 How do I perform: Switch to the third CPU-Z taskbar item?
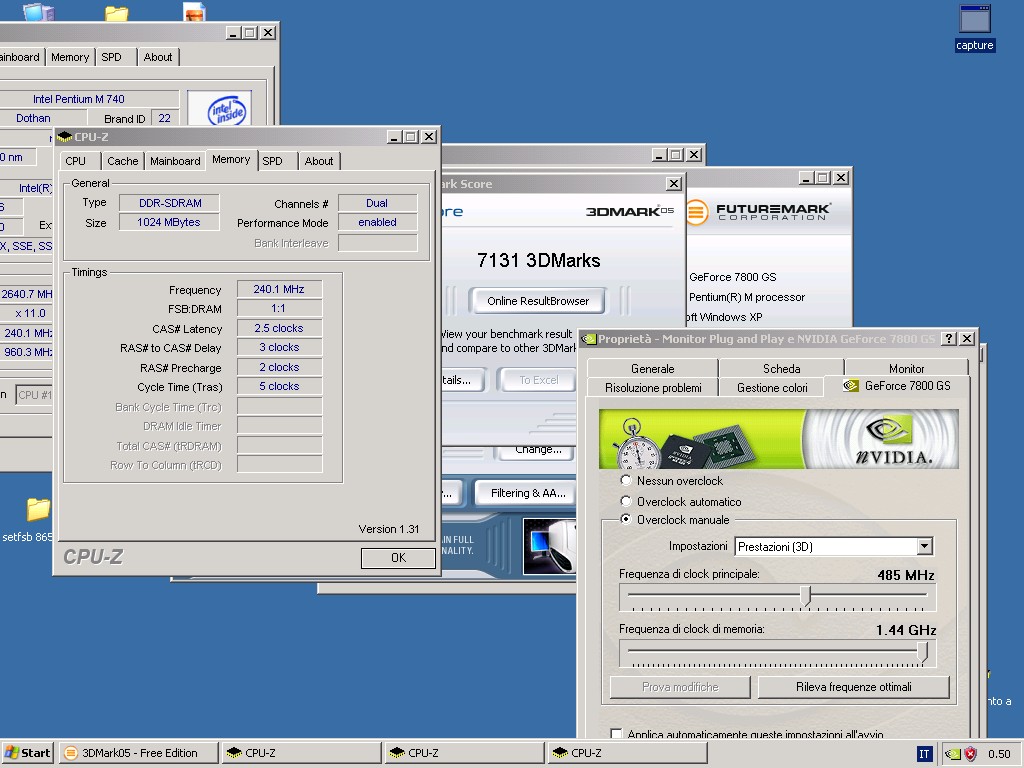tap(627, 753)
